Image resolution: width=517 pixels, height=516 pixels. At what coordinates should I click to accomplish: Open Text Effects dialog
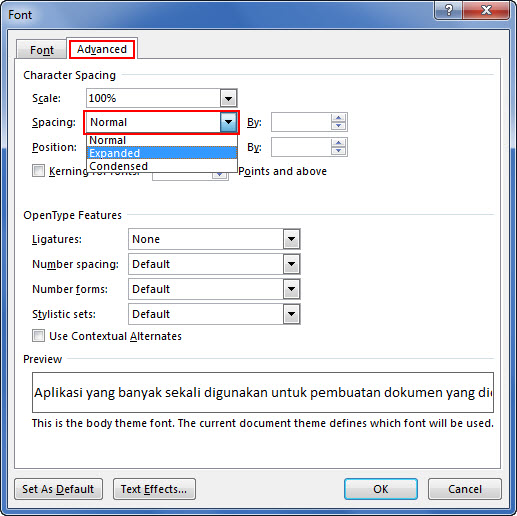coord(154,489)
